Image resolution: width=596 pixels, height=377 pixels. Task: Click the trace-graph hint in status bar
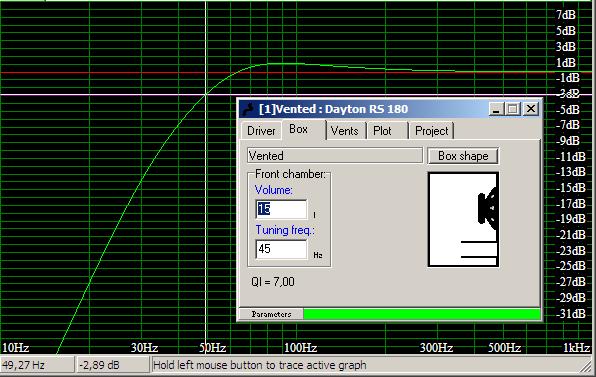260,365
